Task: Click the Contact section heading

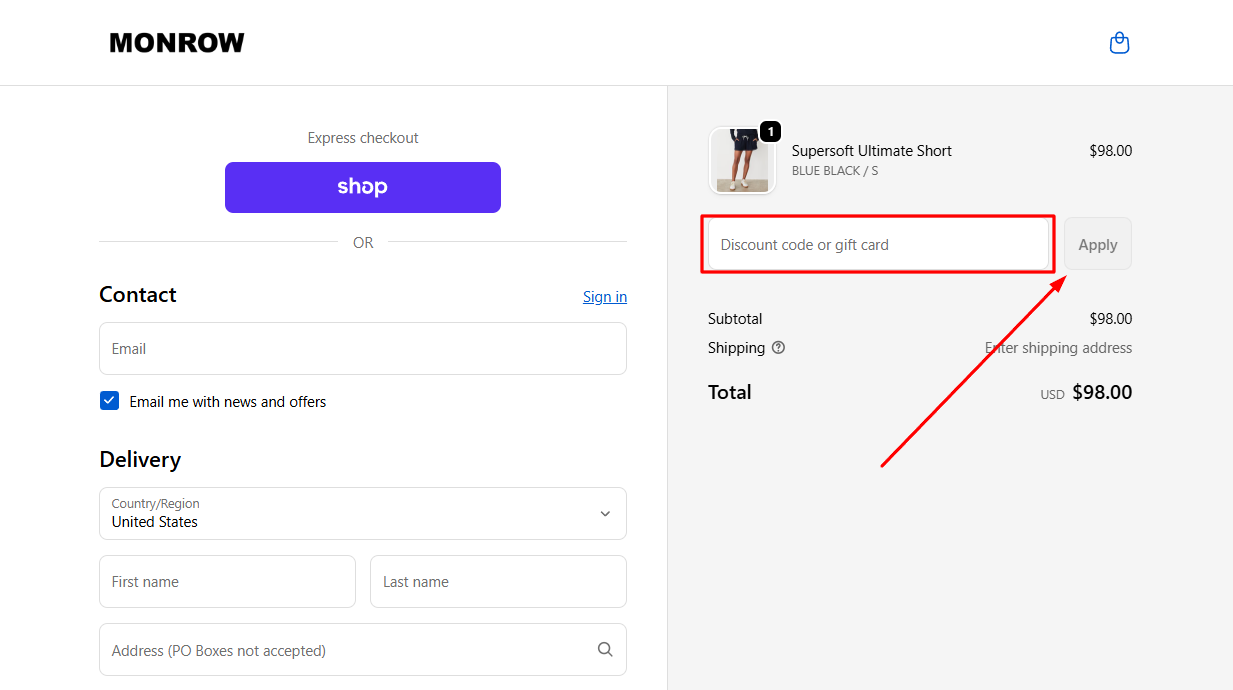Action: tap(138, 295)
